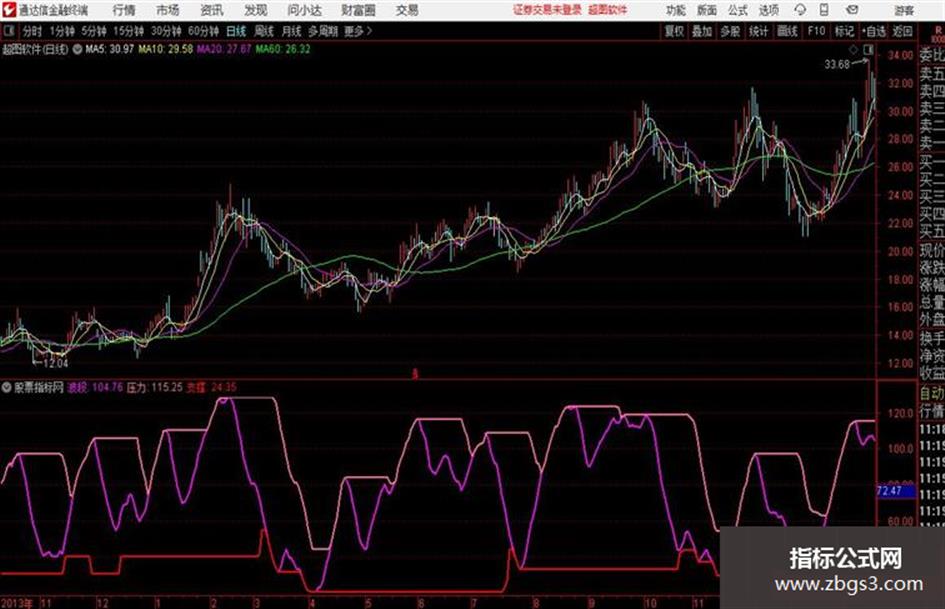This screenshot has width=945, height=609.
Task: Click the 12.04 low price label
Action: 55,363
